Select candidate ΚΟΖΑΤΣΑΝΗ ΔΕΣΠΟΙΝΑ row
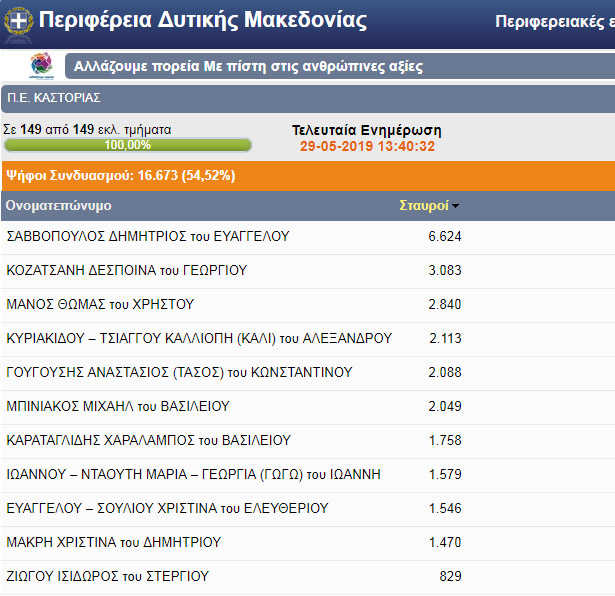This screenshot has height=596, width=615. pos(127,270)
